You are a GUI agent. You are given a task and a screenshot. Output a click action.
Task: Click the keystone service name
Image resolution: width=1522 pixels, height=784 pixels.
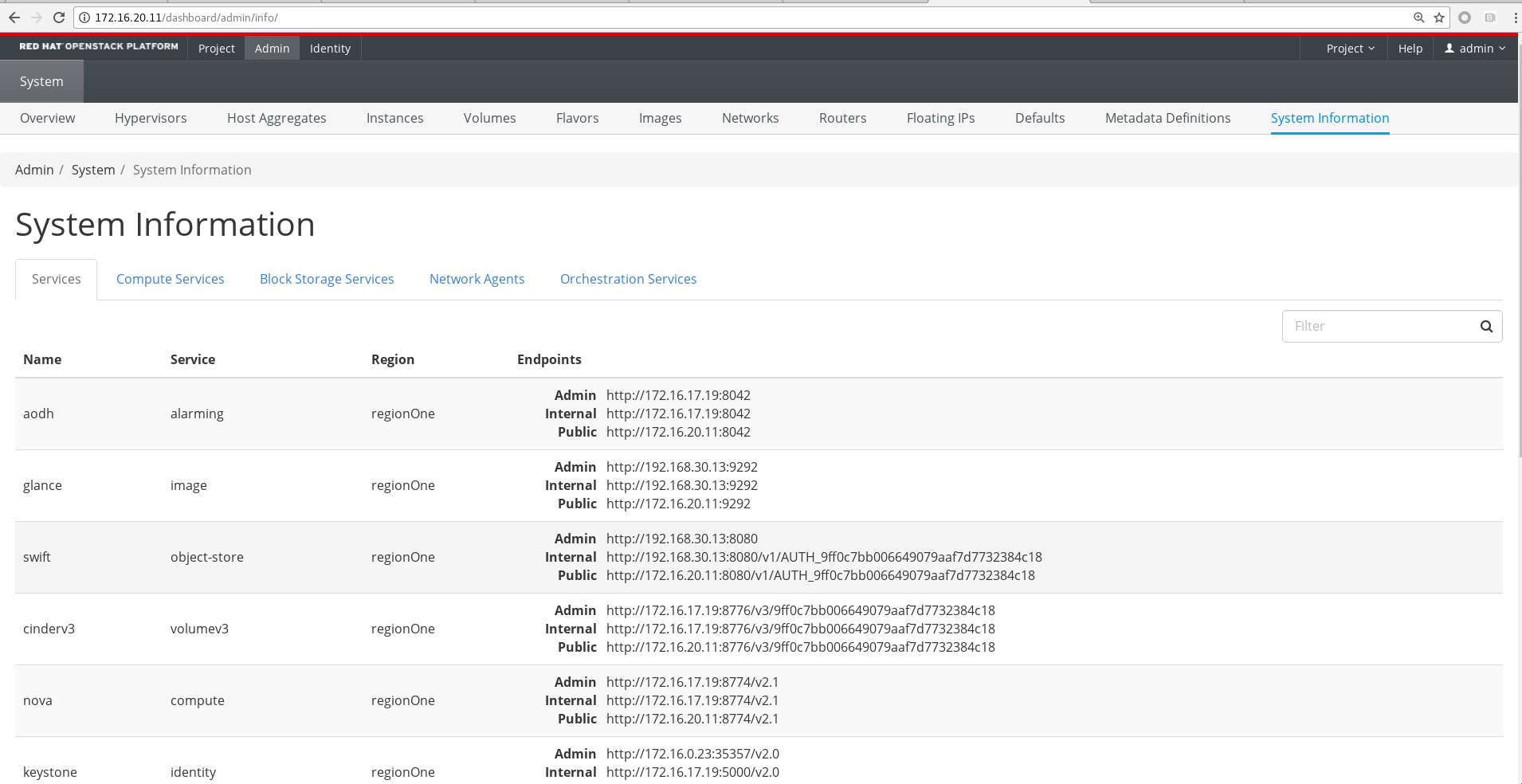[50, 772]
